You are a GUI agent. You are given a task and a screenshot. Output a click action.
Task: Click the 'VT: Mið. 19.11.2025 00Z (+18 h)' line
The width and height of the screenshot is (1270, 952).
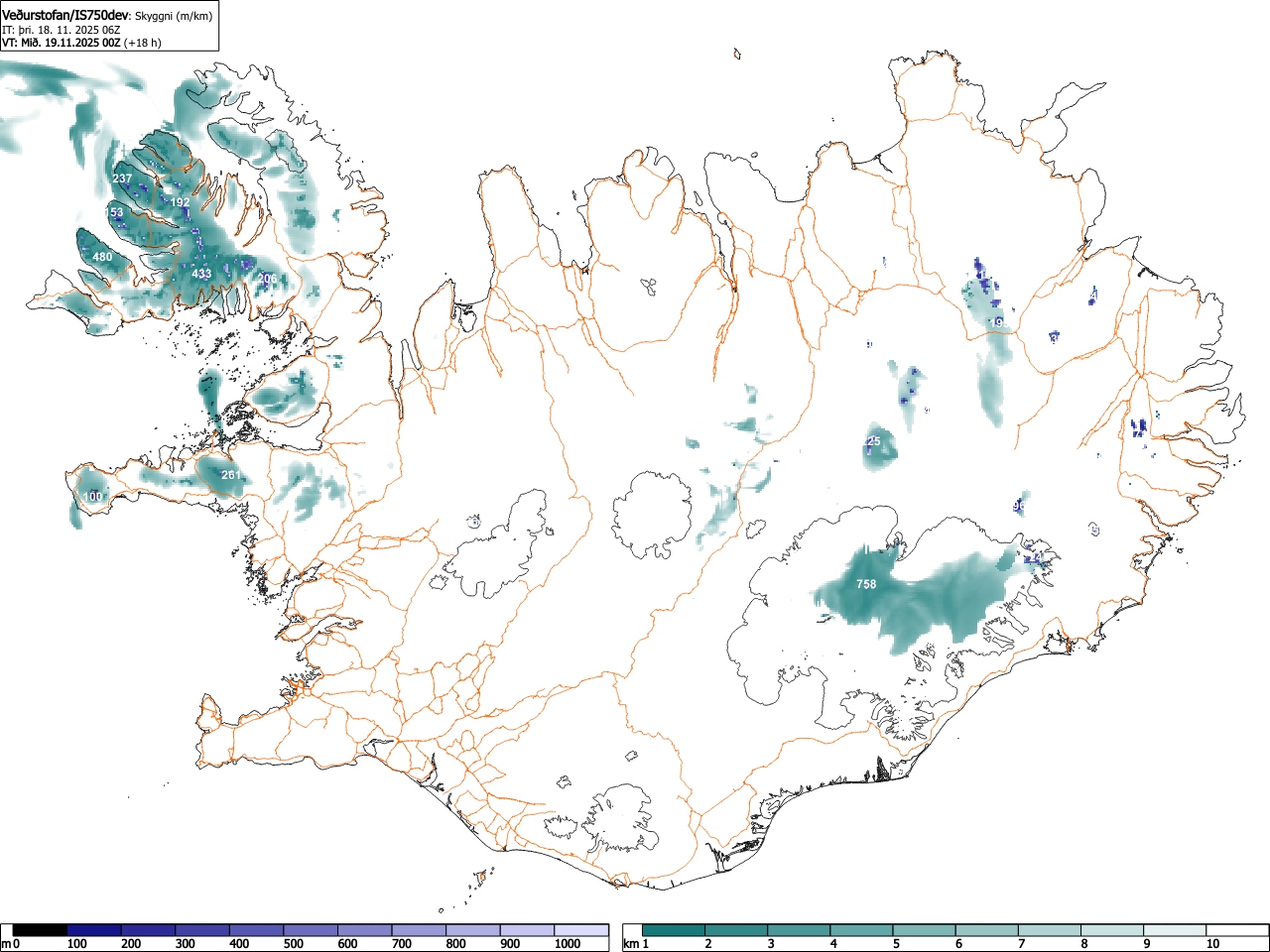[81, 43]
